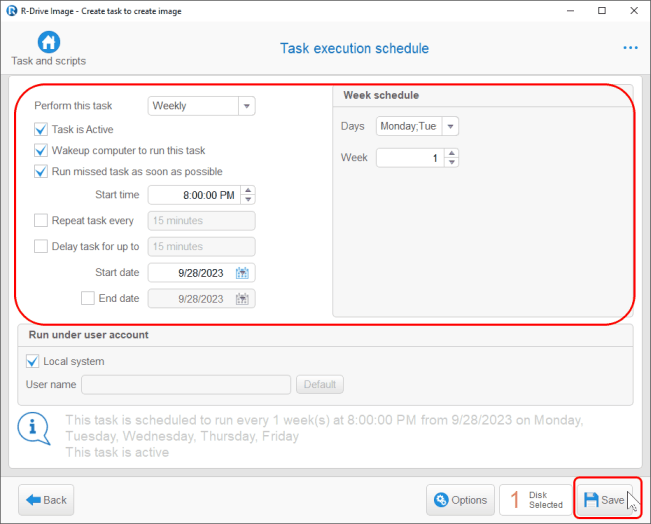651x524 pixels.
Task: Increase the Start time with up arrow
Action: 248,190
